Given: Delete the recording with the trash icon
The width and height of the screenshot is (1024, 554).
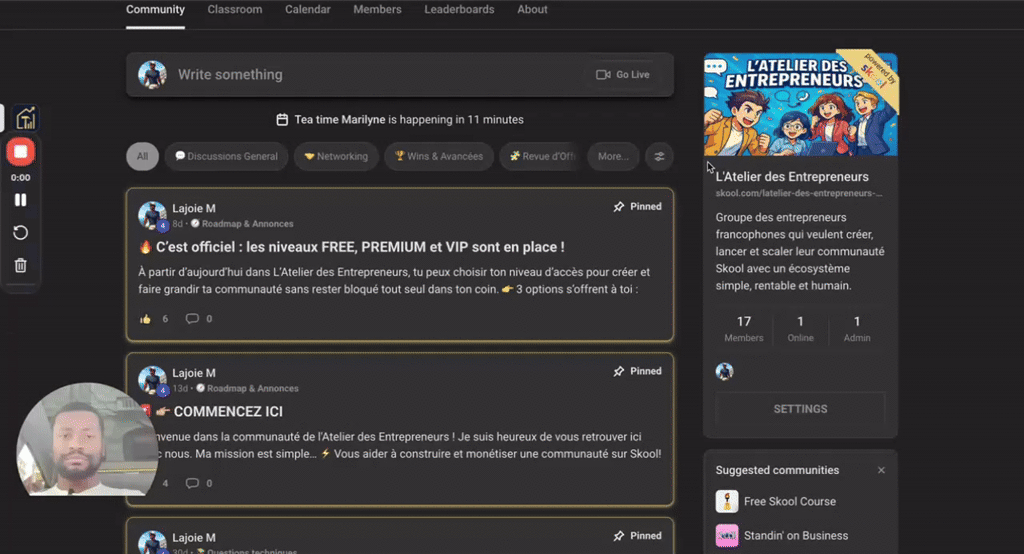Looking at the screenshot, I should [20, 265].
